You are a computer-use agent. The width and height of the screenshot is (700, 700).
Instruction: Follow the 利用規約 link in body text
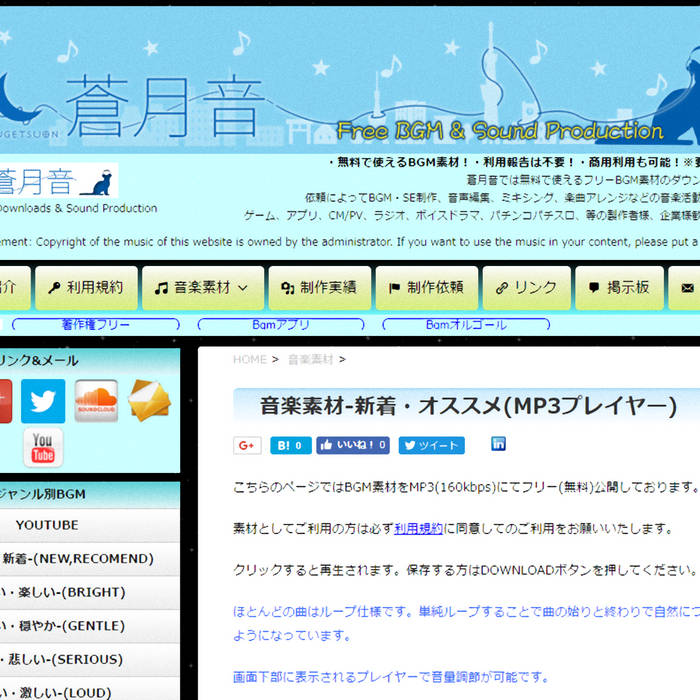coord(418,528)
